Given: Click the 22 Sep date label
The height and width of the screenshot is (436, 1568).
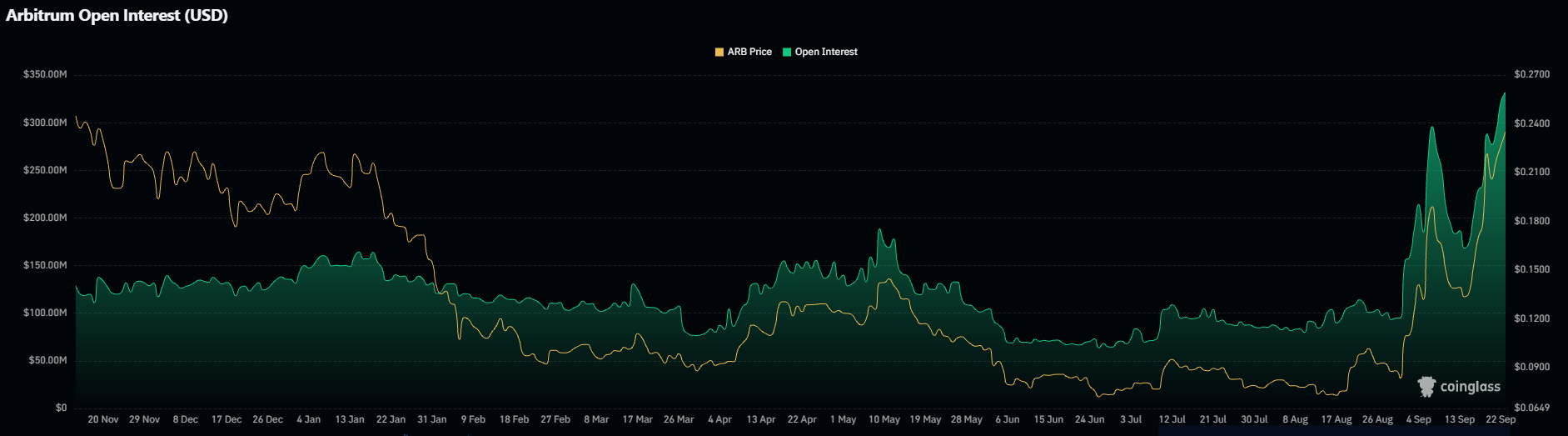Looking at the screenshot, I should 1501,419.
